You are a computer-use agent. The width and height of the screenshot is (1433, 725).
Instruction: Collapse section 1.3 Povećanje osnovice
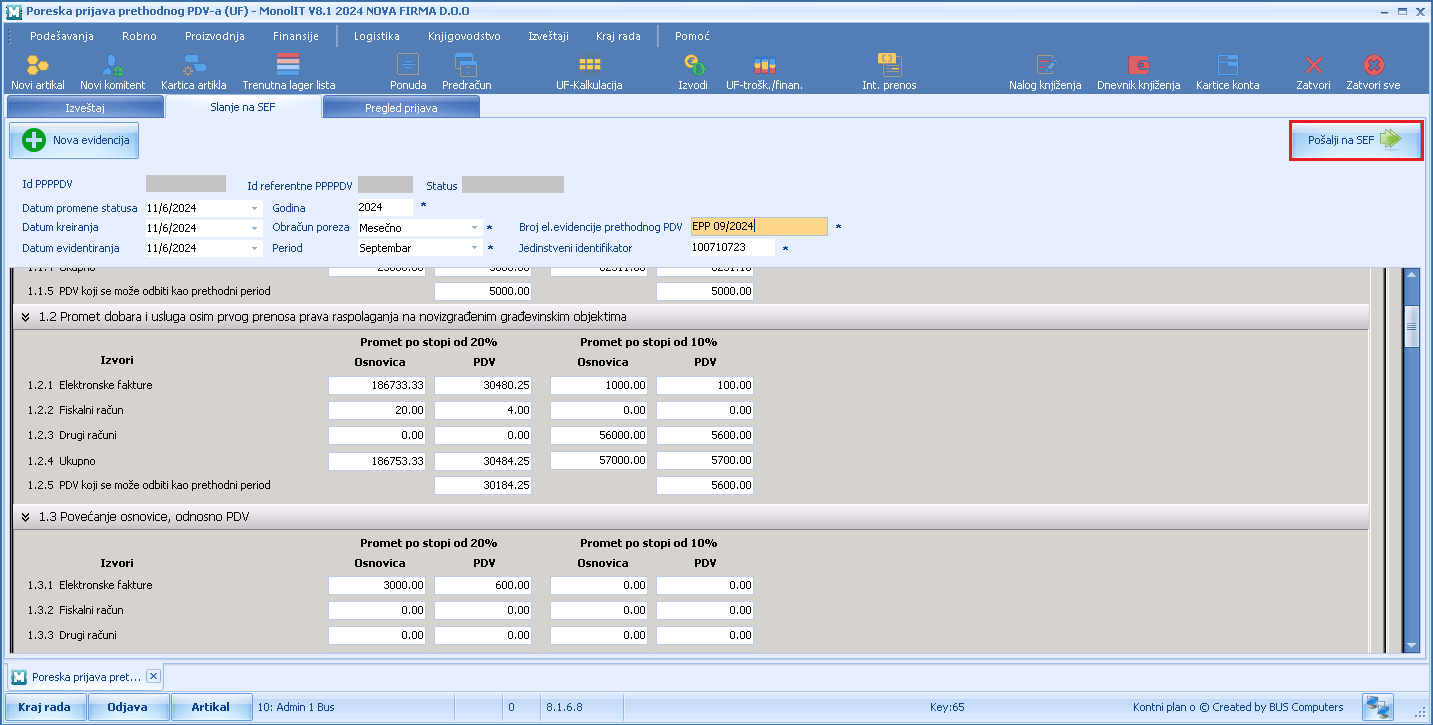click(25, 517)
